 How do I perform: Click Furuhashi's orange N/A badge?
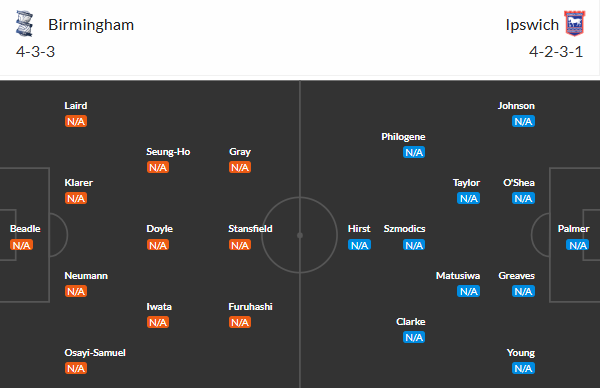click(240, 323)
